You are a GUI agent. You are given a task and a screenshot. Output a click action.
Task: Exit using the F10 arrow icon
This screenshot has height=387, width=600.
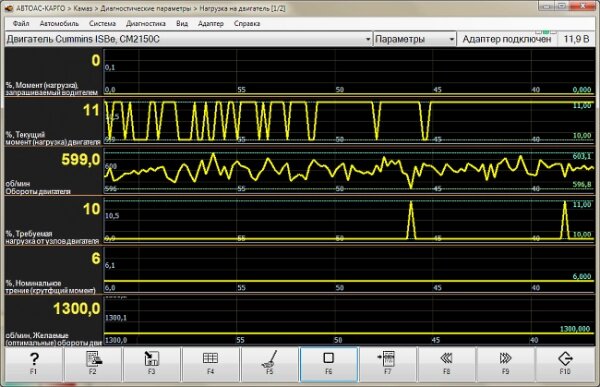click(x=565, y=364)
